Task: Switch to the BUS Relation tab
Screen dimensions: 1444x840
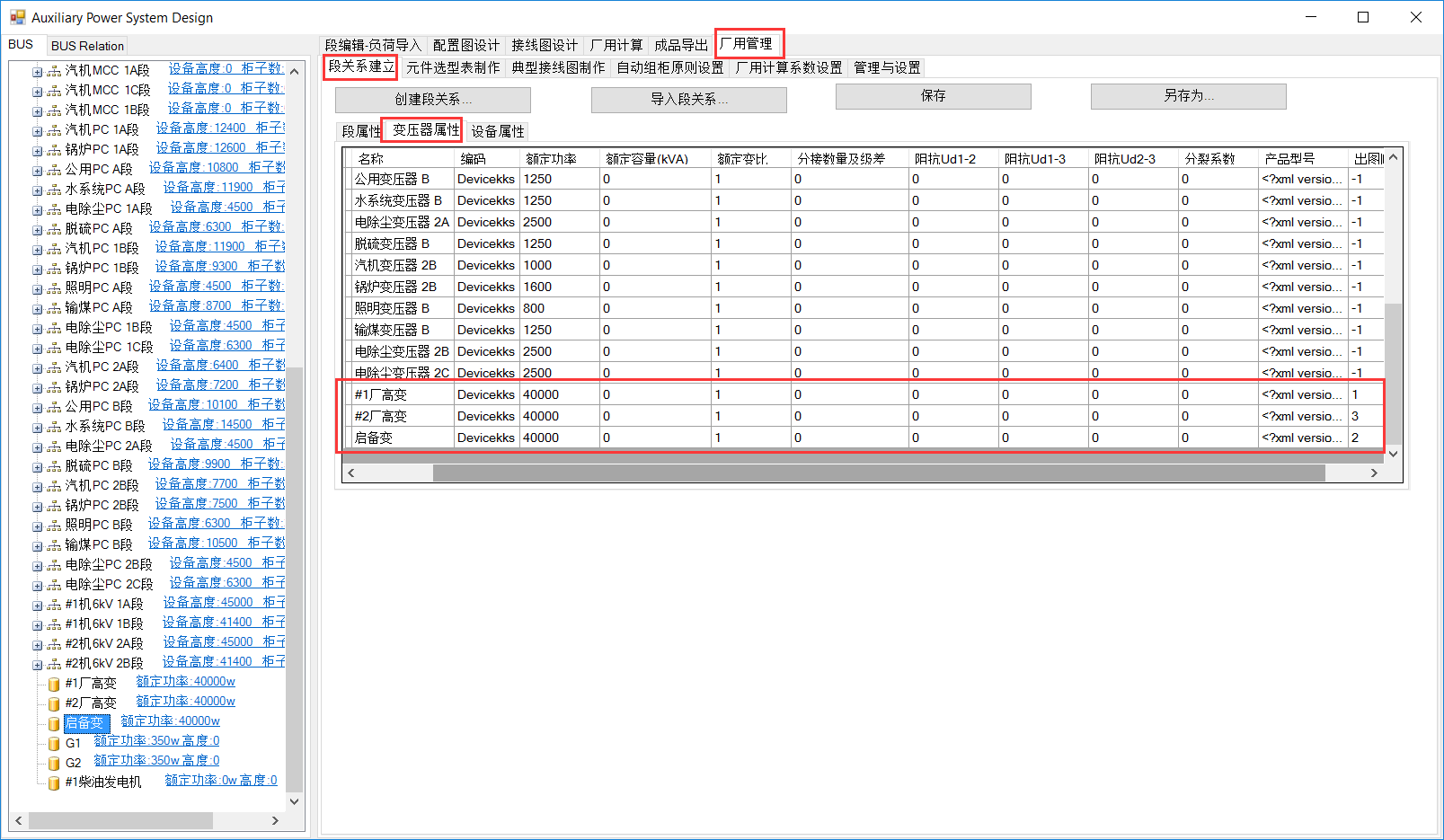Action: [87, 46]
